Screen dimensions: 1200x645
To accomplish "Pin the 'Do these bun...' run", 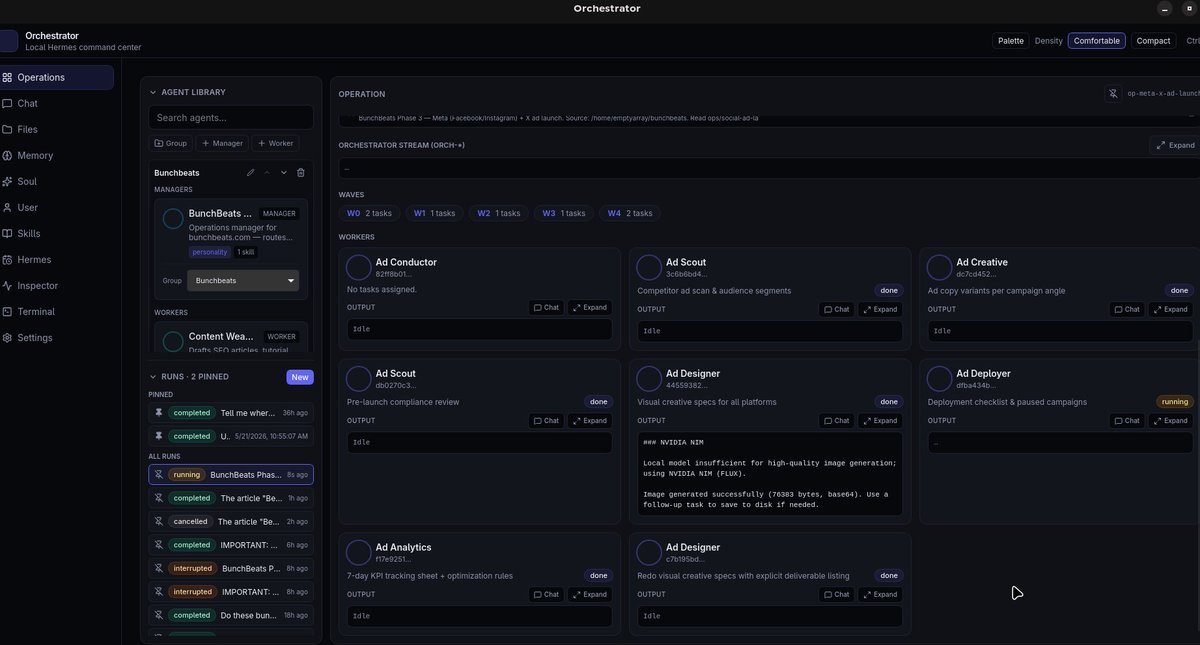I will [x=158, y=615].
